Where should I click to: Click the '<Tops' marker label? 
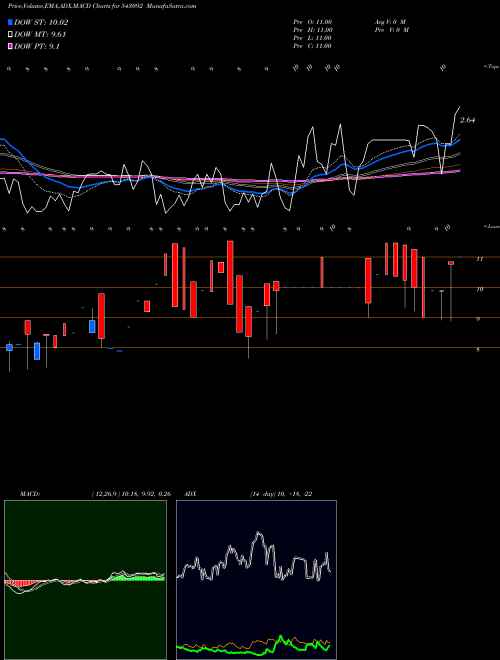(491, 67)
